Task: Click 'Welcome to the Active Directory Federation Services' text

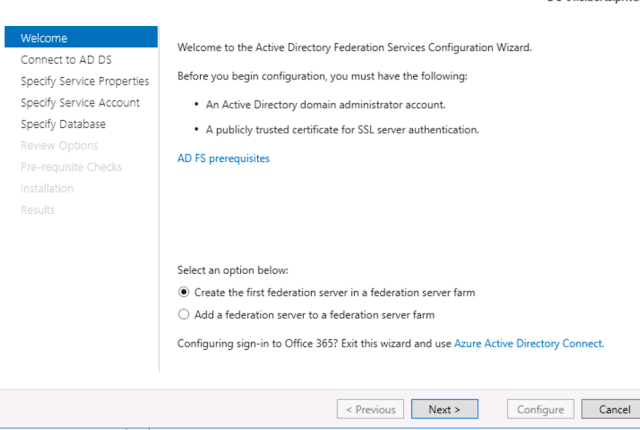Action: [x=354, y=47]
